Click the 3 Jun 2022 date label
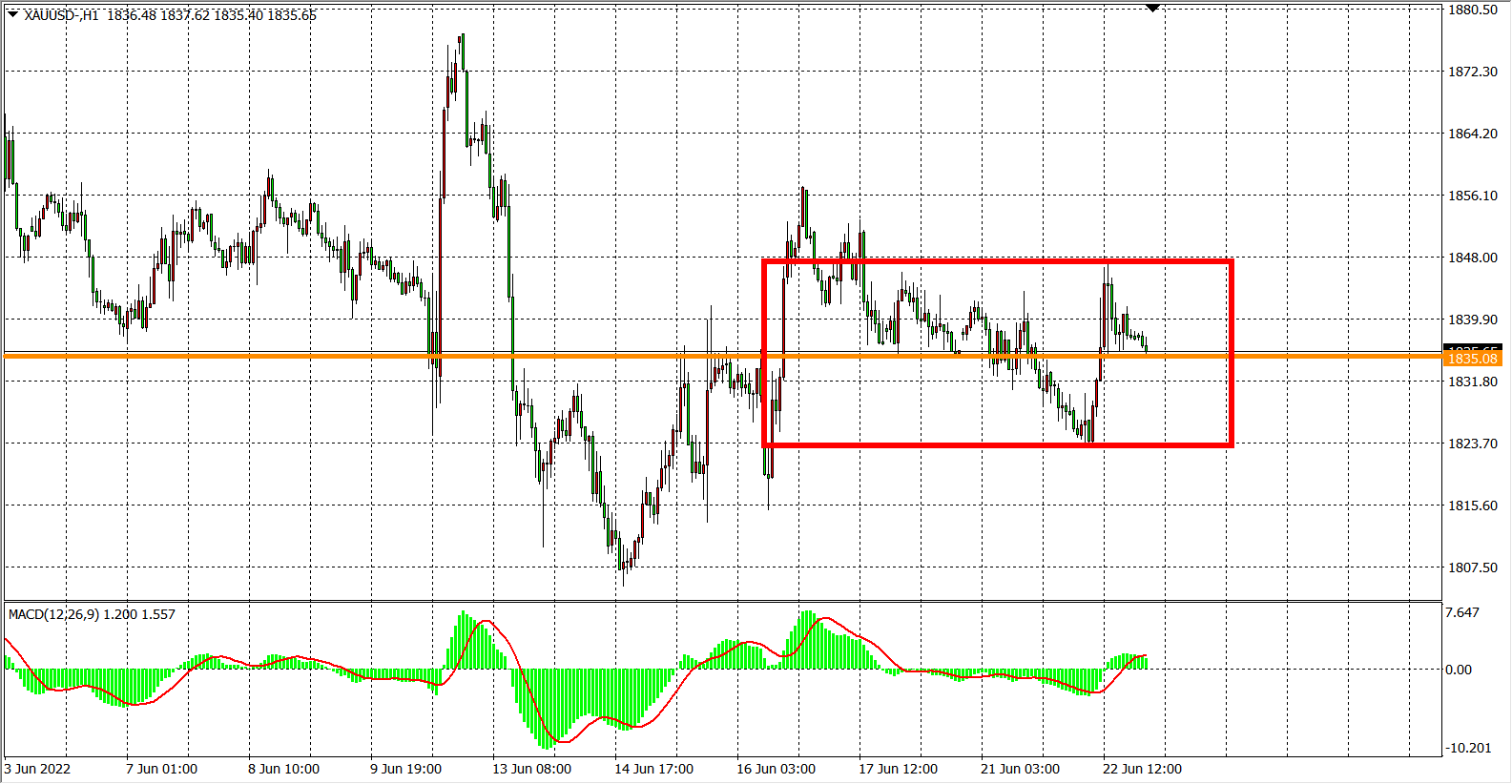 tap(38, 769)
